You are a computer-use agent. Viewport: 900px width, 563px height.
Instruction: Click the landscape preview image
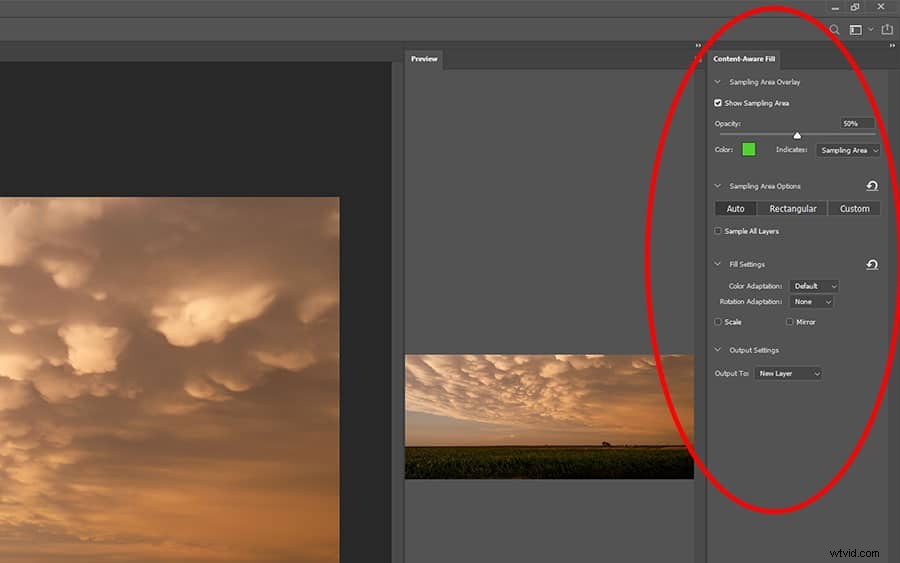pyautogui.click(x=549, y=417)
